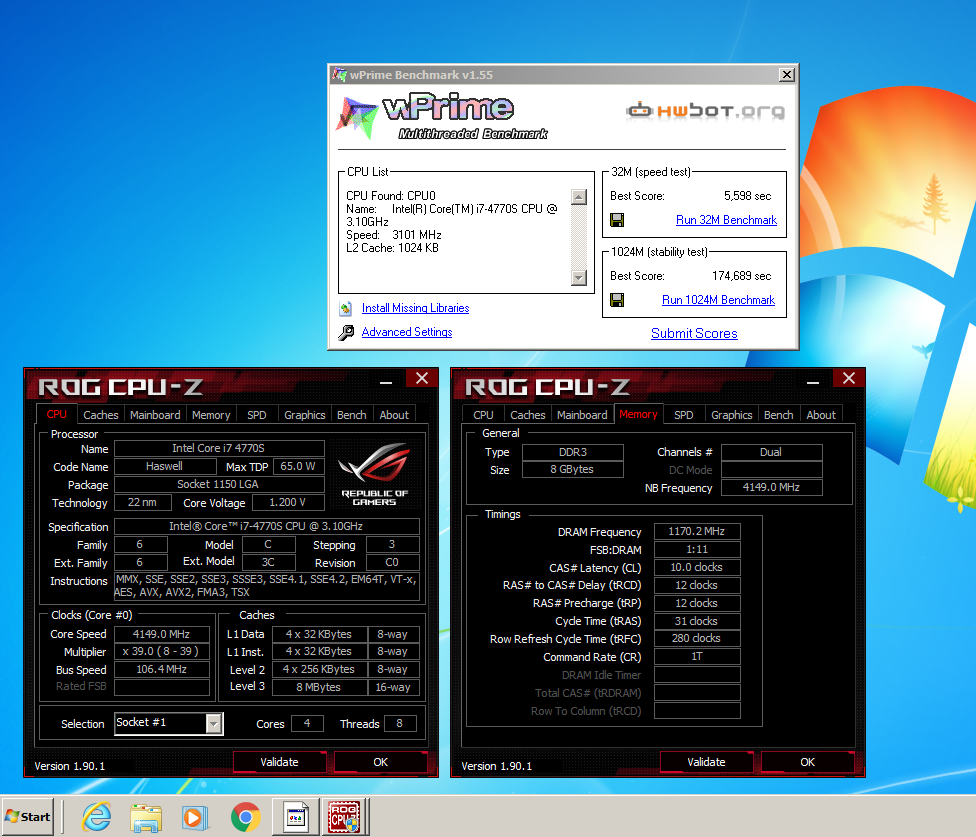Image resolution: width=976 pixels, height=837 pixels.
Task: Select CPU tab in left CPU-Z window
Action: [x=57, y=414]
